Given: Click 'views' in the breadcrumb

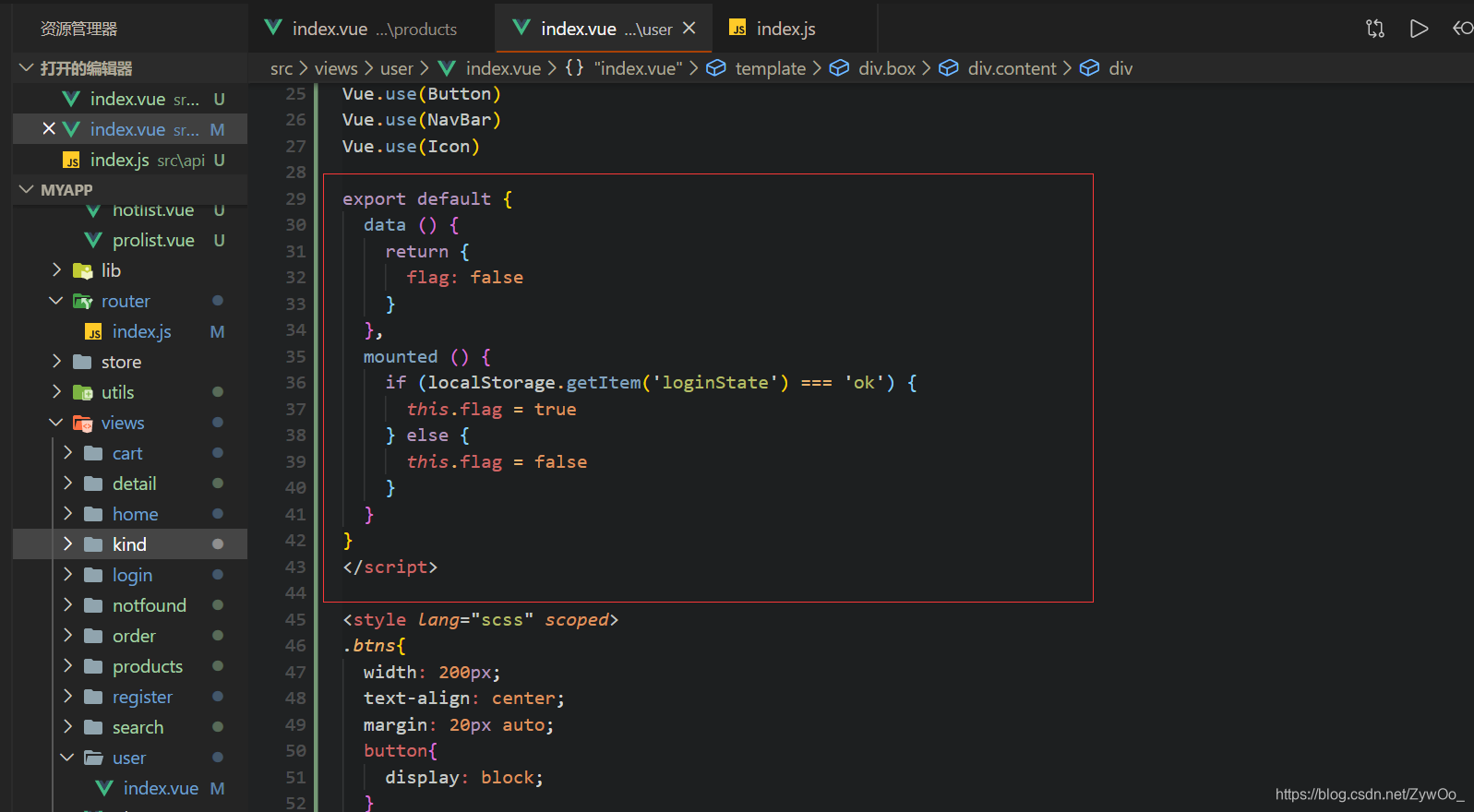Looking at the screenshot, I should click(x=336, y=68).
